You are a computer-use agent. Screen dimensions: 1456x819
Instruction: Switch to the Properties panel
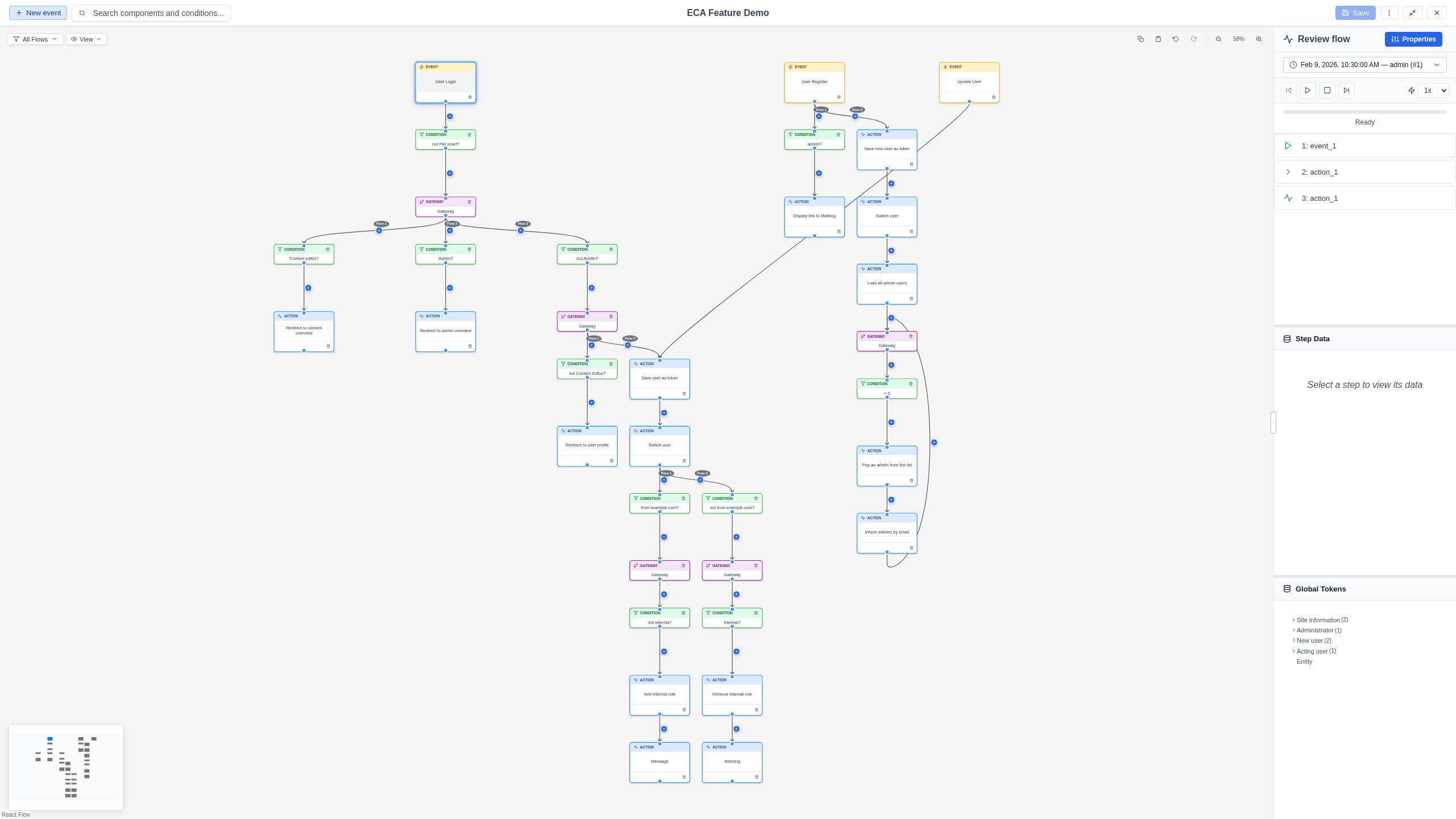[x=1413, y=39]
